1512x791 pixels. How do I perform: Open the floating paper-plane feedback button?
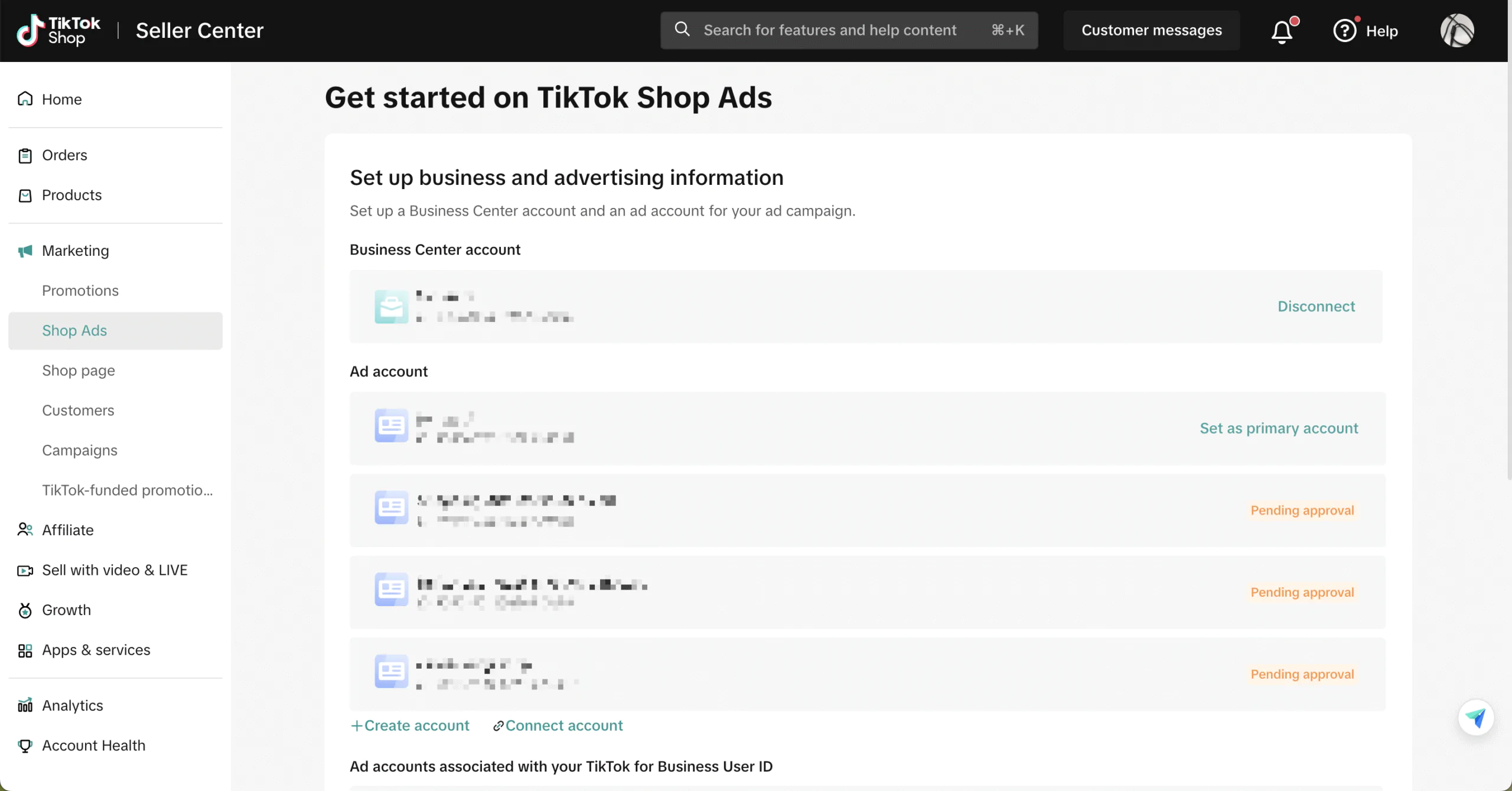click(1475, 718)
